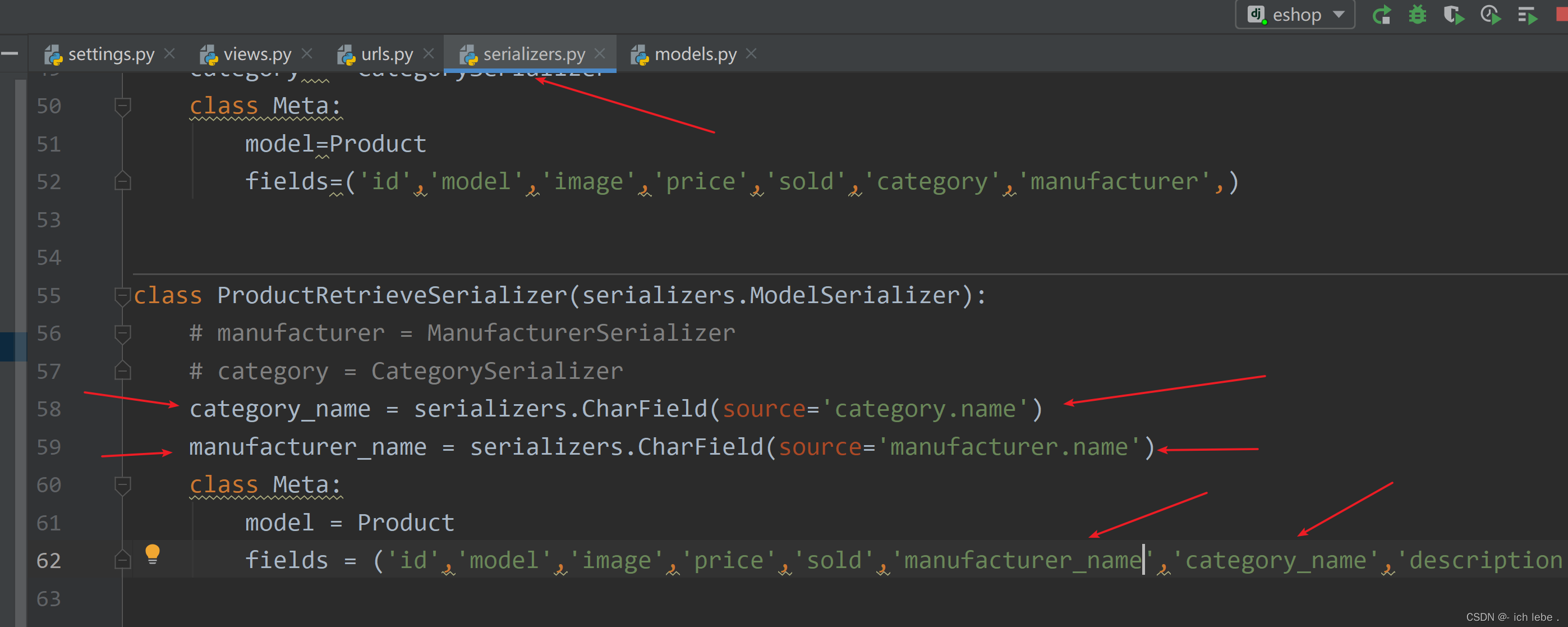Click the yellow lightbulb intention icon

(152, 553)
